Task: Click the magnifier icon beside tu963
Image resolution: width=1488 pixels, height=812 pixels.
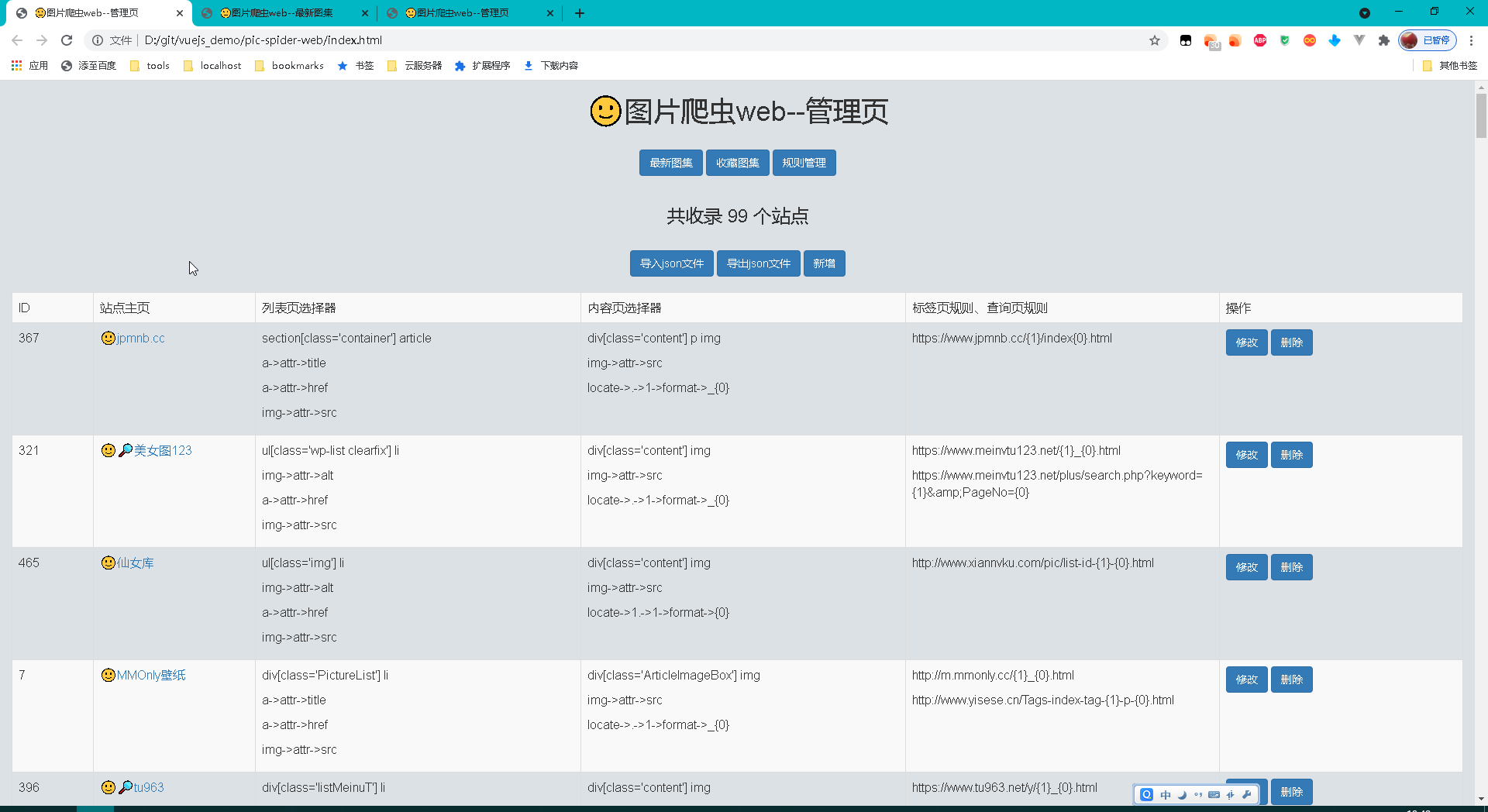Action: point(126,787)
